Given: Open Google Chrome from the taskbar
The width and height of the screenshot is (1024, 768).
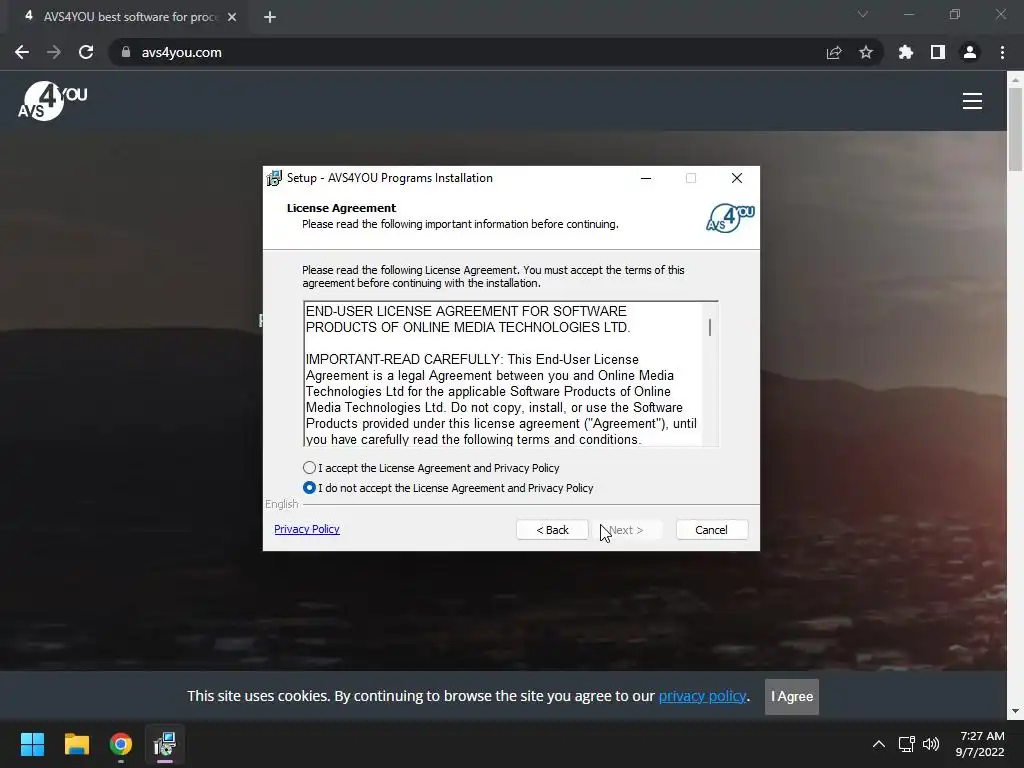Looking at the screenshot, I should pos(121,744).
